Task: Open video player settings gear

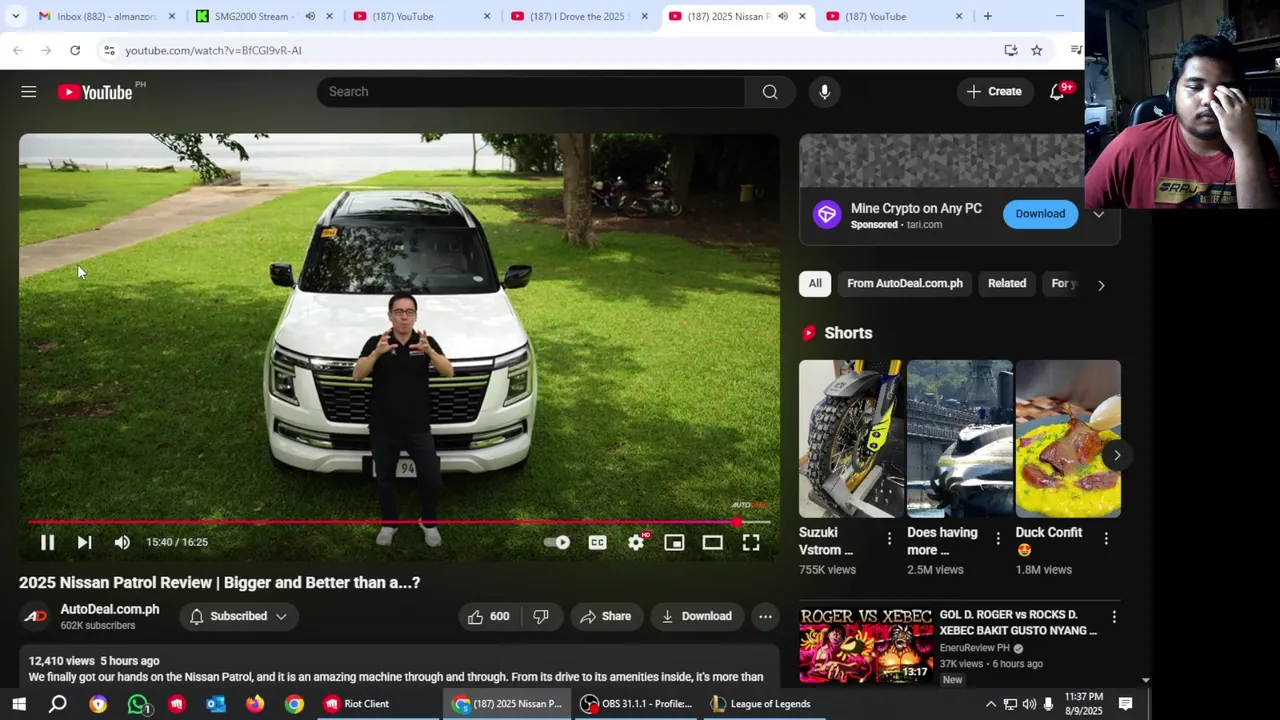Action: tap(636, 542)
